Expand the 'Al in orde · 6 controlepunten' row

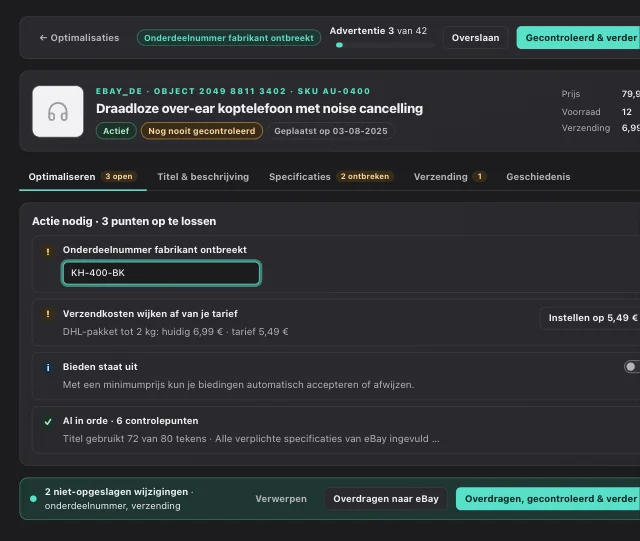tap(336, 430)
